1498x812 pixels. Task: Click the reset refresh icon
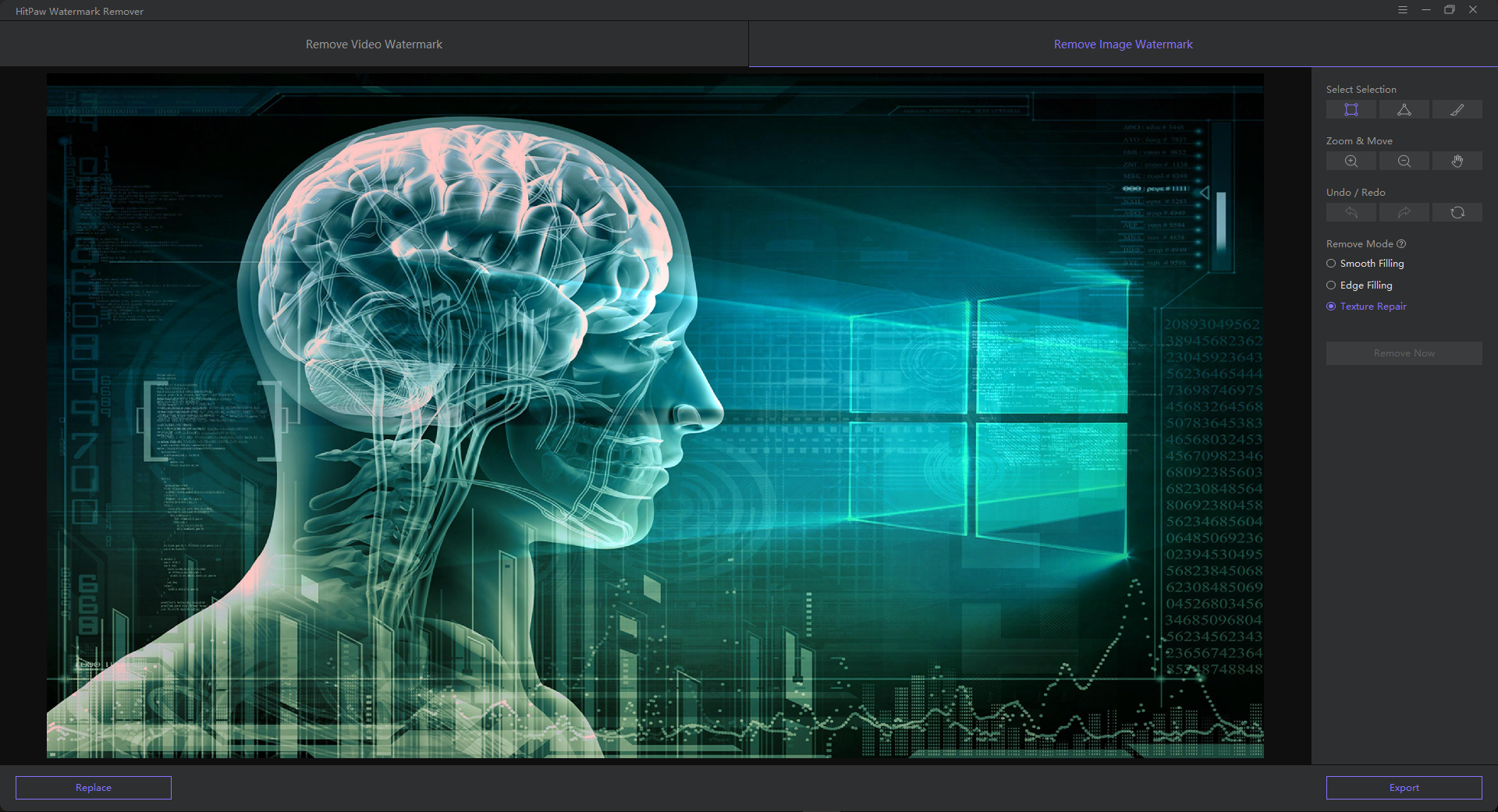[x=1457, y=213]
